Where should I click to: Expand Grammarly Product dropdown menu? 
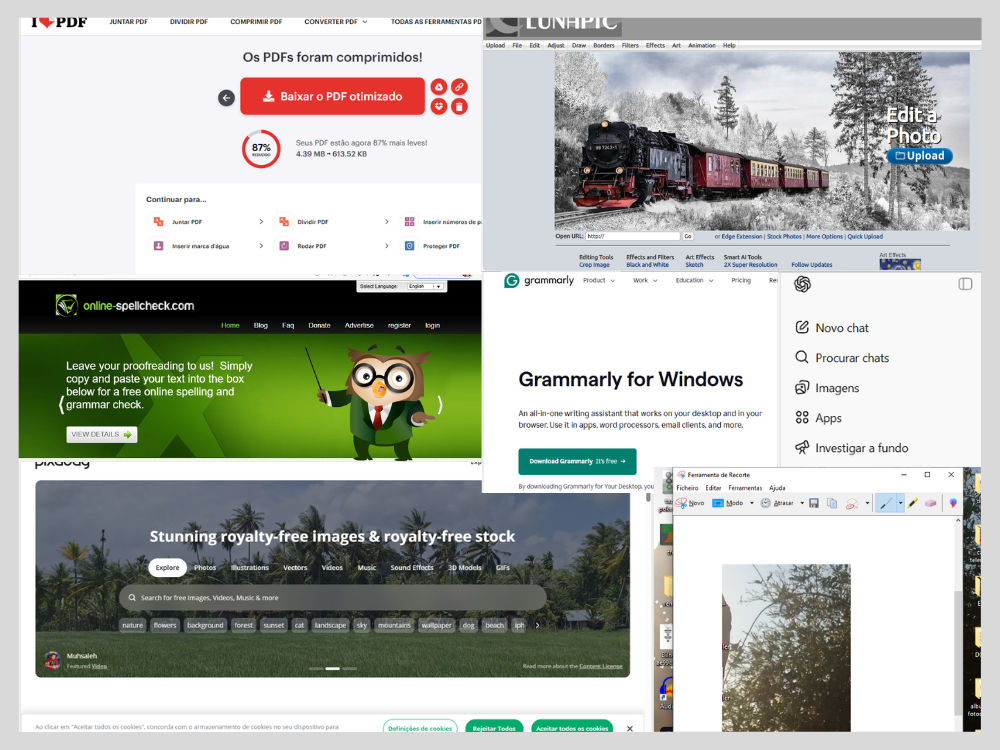[x=599, y=280]
